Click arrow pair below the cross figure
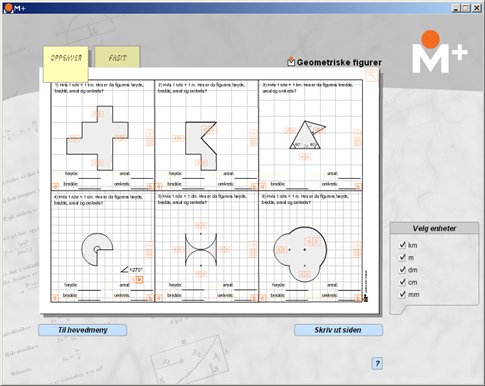Image resolution: width=485 pixels, height=386 pixels. (x=98, y=162)
